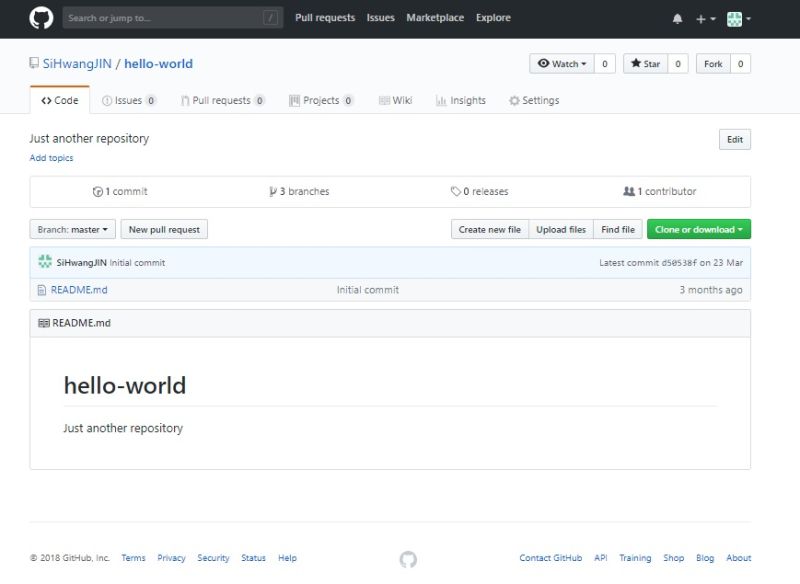Image resolution: width=800 pixels, height=584 pixels.
Task: Open the 3 branches link
Action: click(299, 191)
